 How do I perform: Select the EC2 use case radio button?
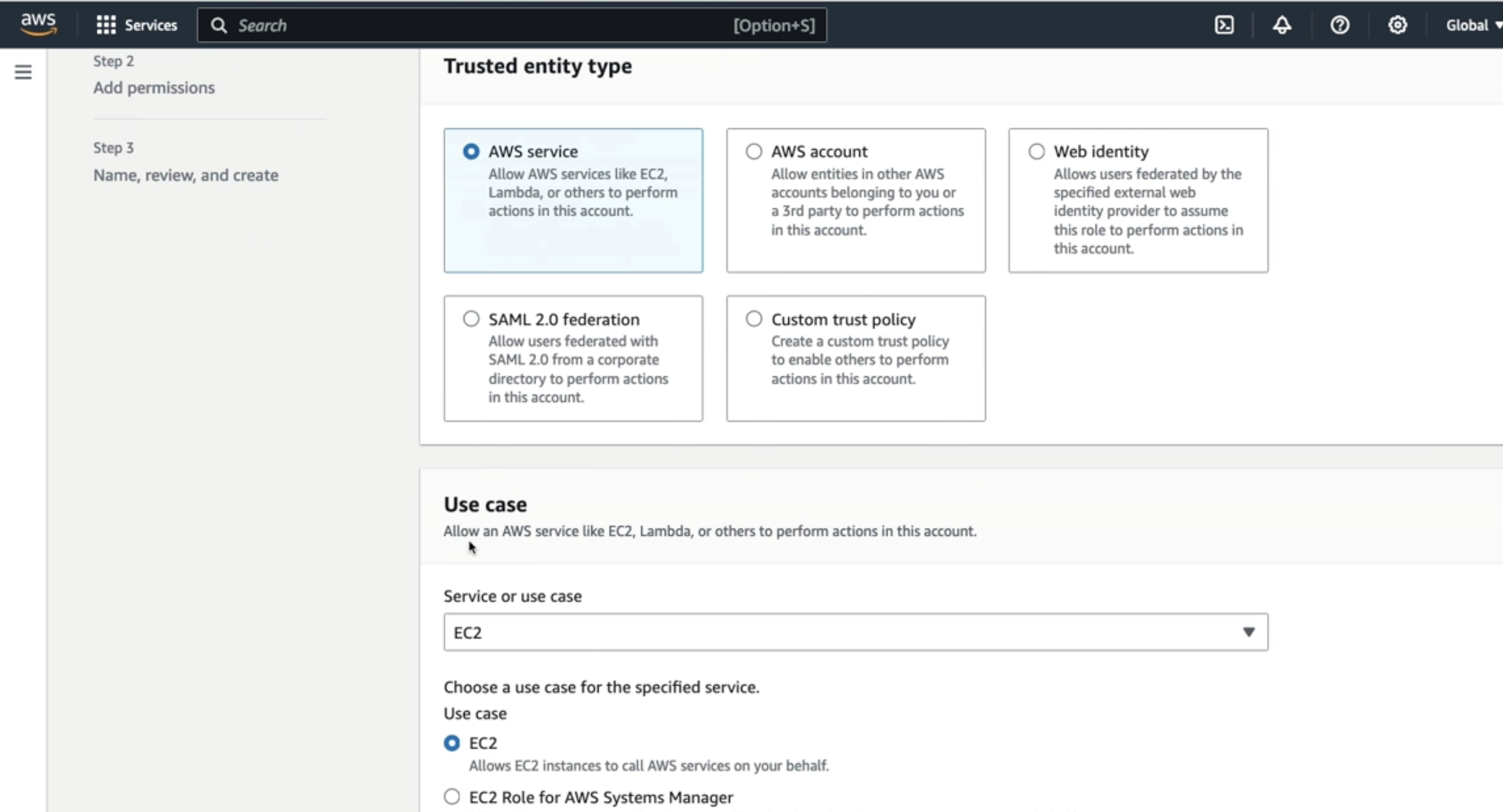[x=452, y=742]
